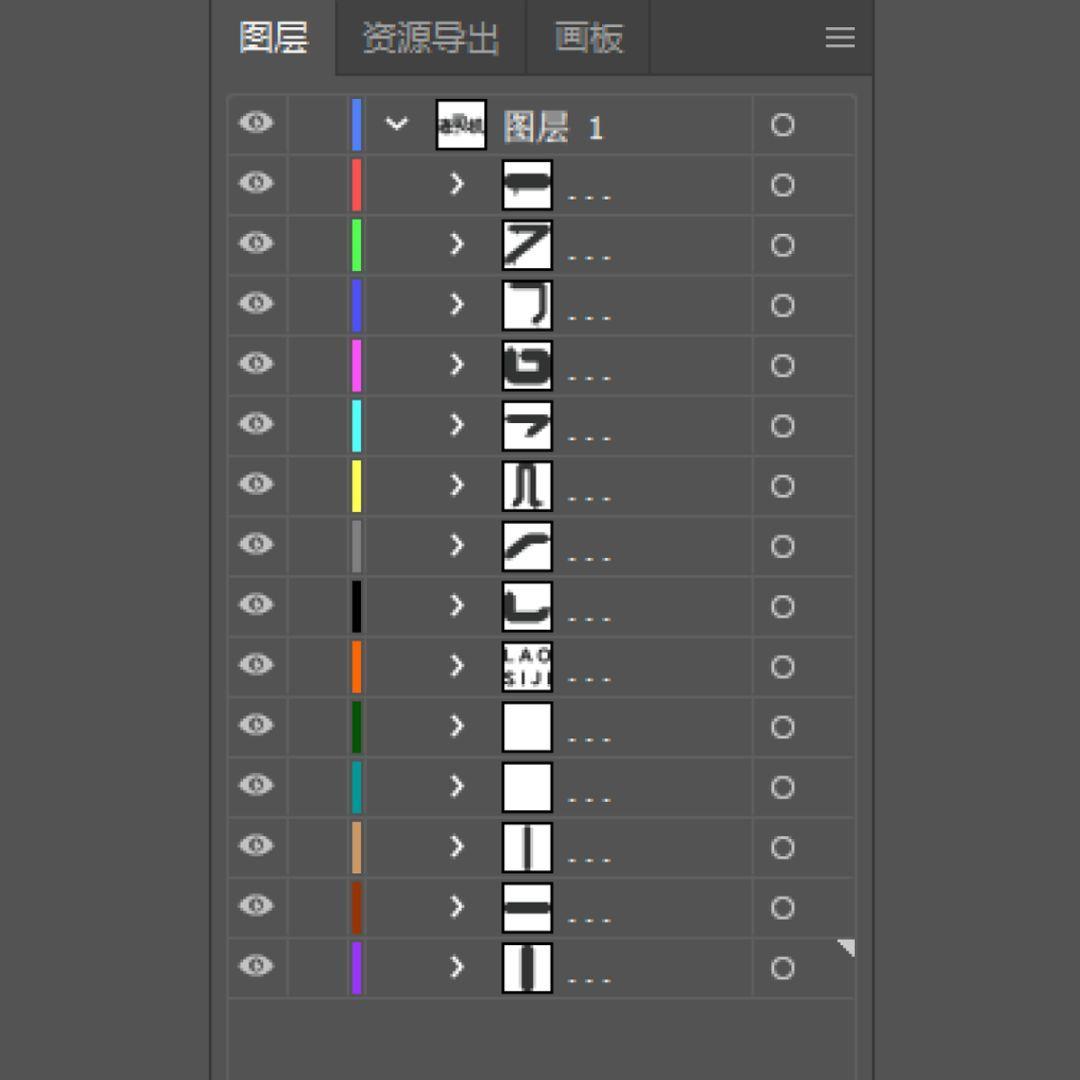Click target circle on yellow-coded sublayer
Viewport: 1080px width, 1080px height.
point(782,486)
